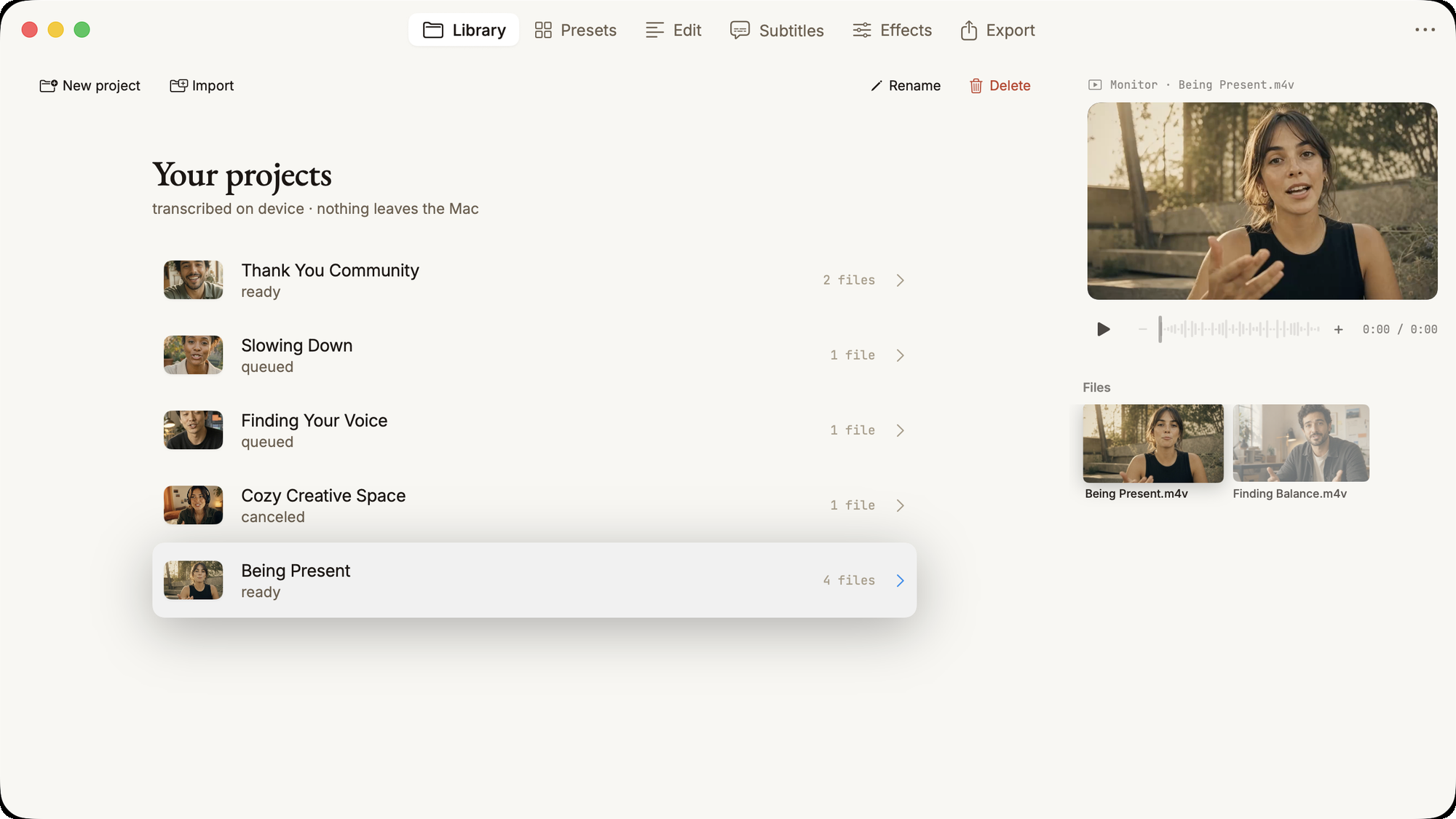Select the Finding Your Voice thumbnail
Viewport: 1456px width, 819px height.
[193, 430]
